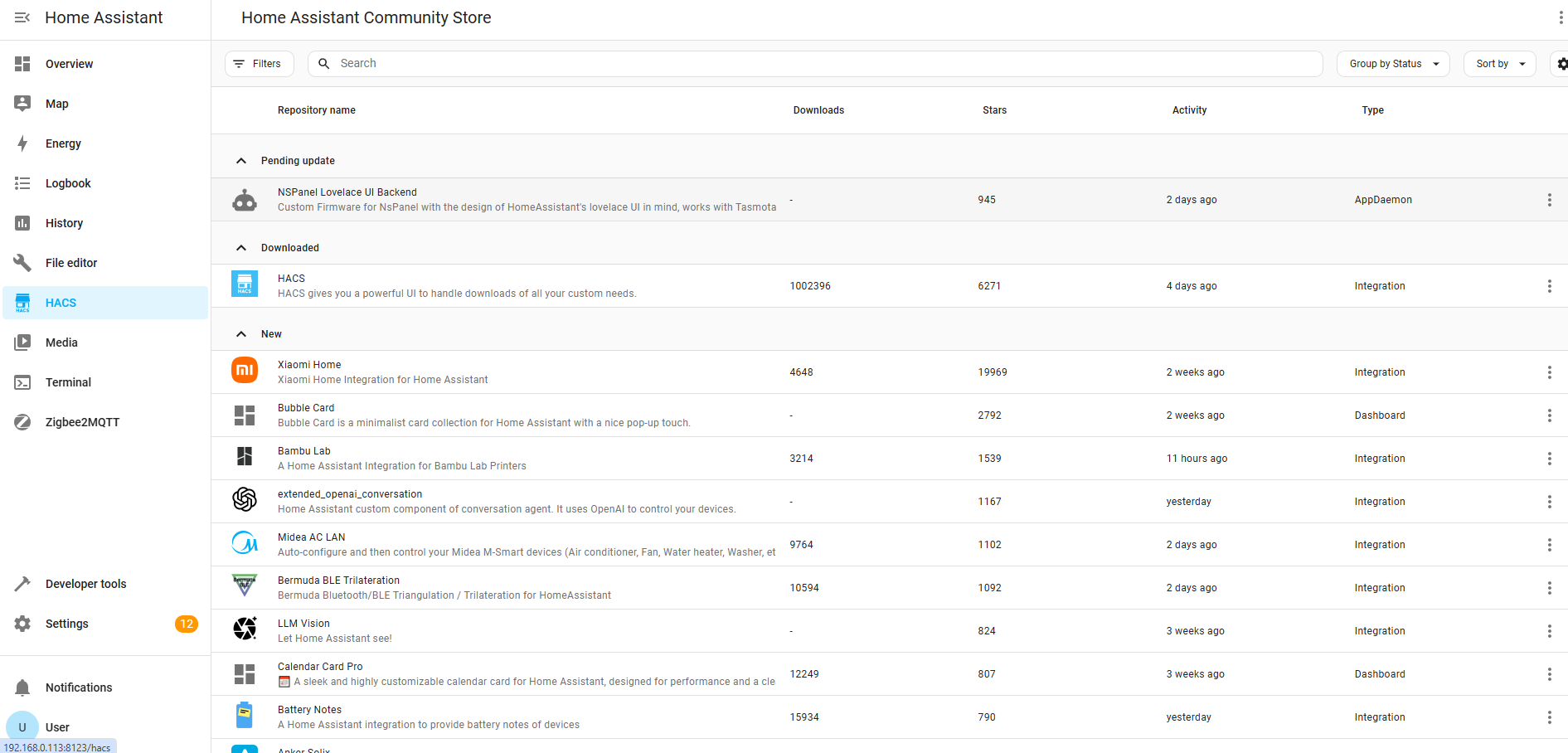This screenshot has height=753, width=1568.
Task: Click the Bubble Card dashboard icon
Action: coord(245,415)
